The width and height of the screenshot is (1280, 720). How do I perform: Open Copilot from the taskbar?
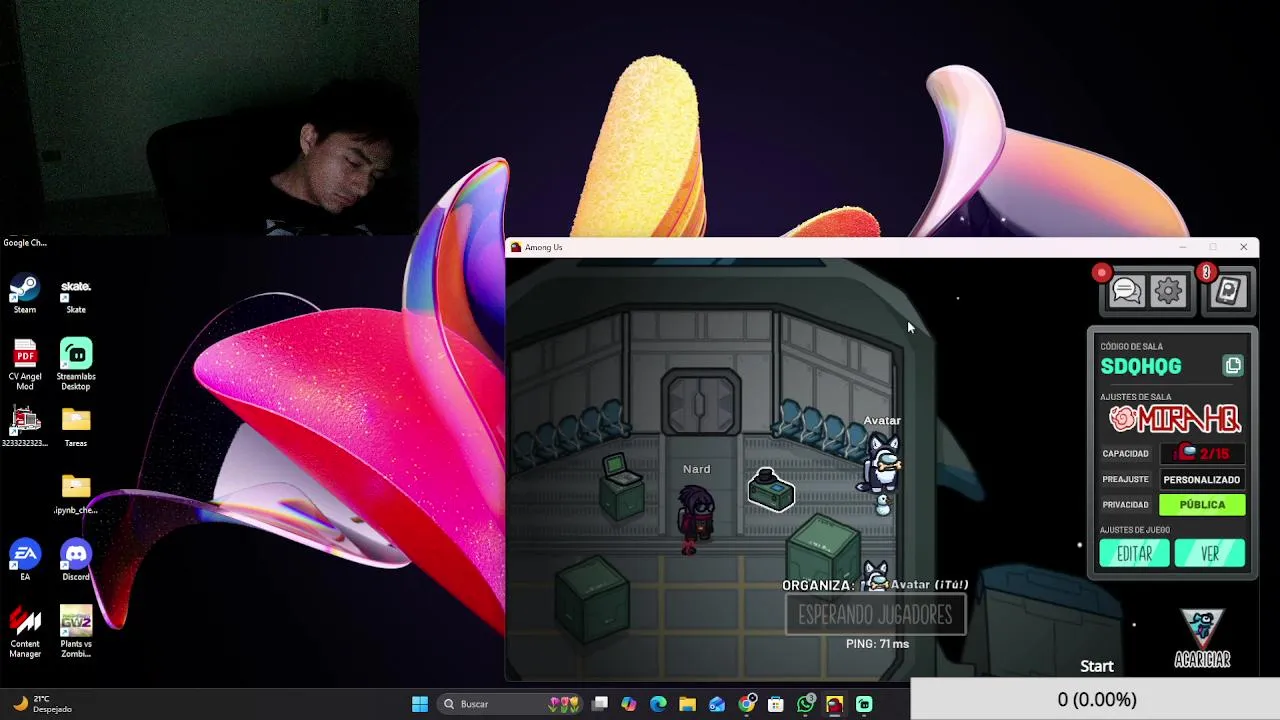[x=629, y=704]
